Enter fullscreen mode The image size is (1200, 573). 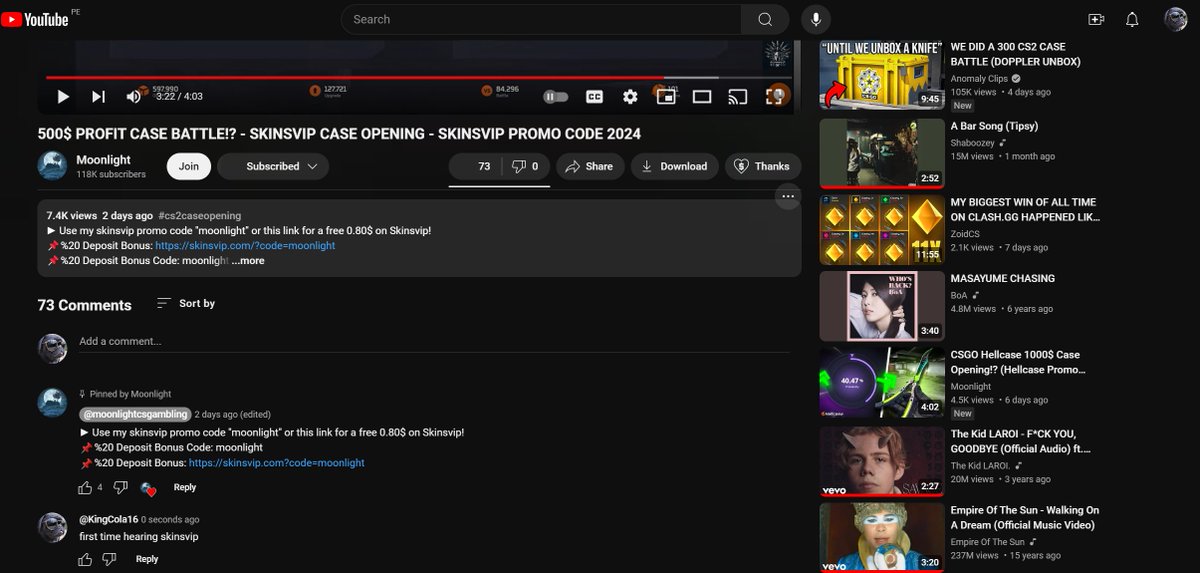[x=775, y=96]
